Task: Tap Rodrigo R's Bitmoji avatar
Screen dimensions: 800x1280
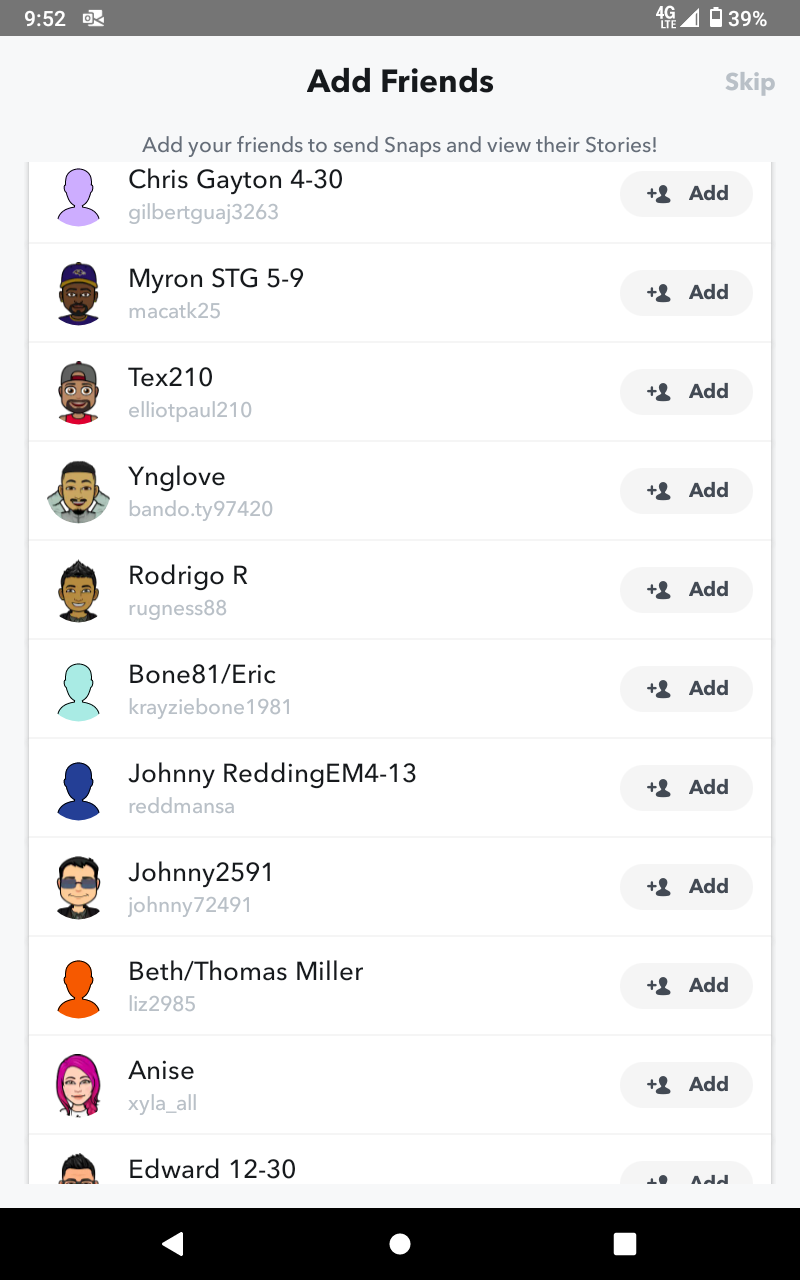Action: point(78,590)
